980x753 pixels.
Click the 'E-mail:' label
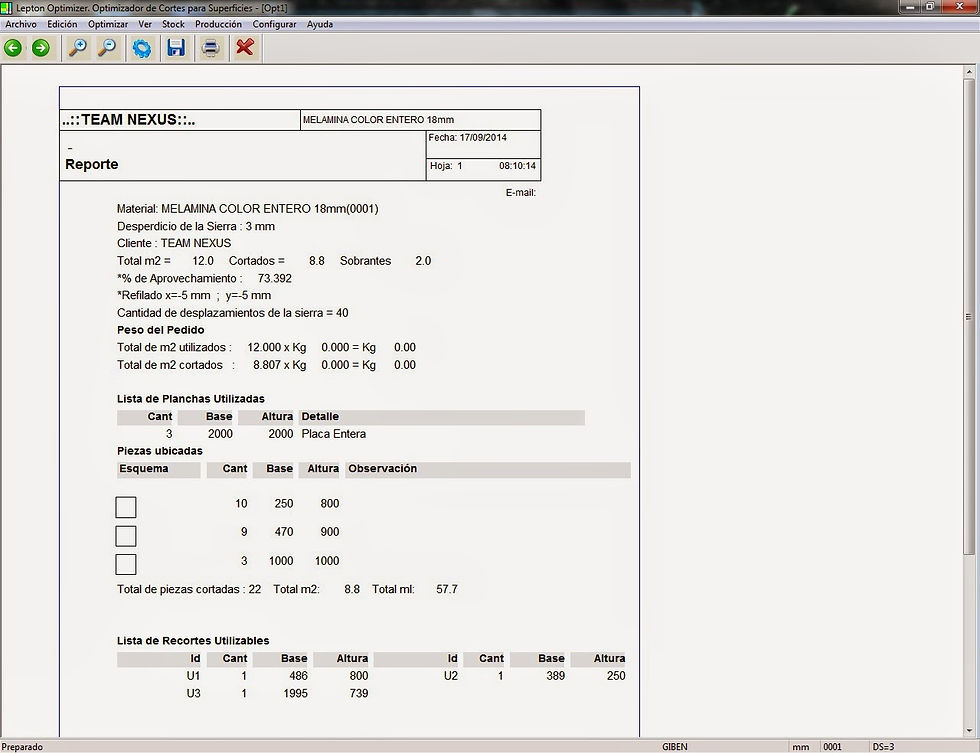(x=521, y=192)
